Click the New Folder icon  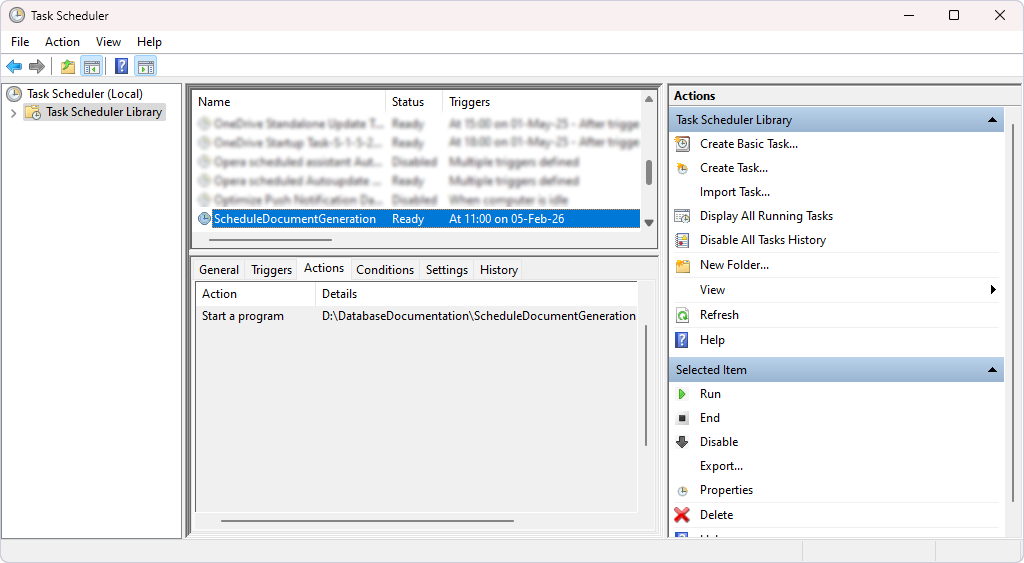click(x=682, y=265)
